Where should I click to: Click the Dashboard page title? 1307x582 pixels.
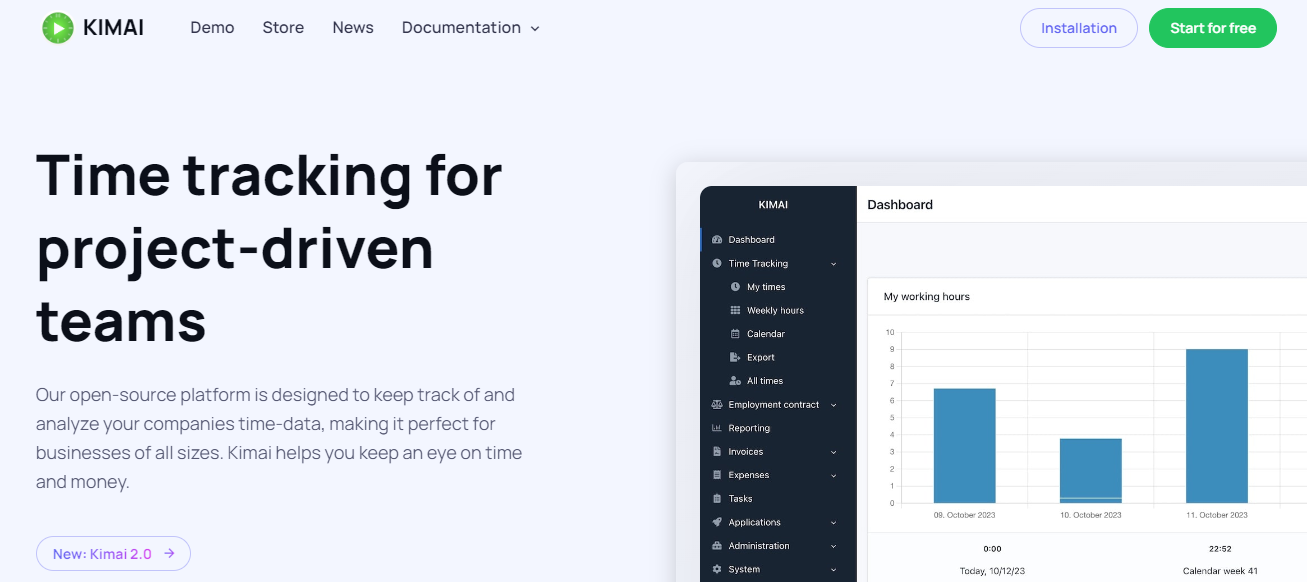pyautogui.click(x=900, y=205)
